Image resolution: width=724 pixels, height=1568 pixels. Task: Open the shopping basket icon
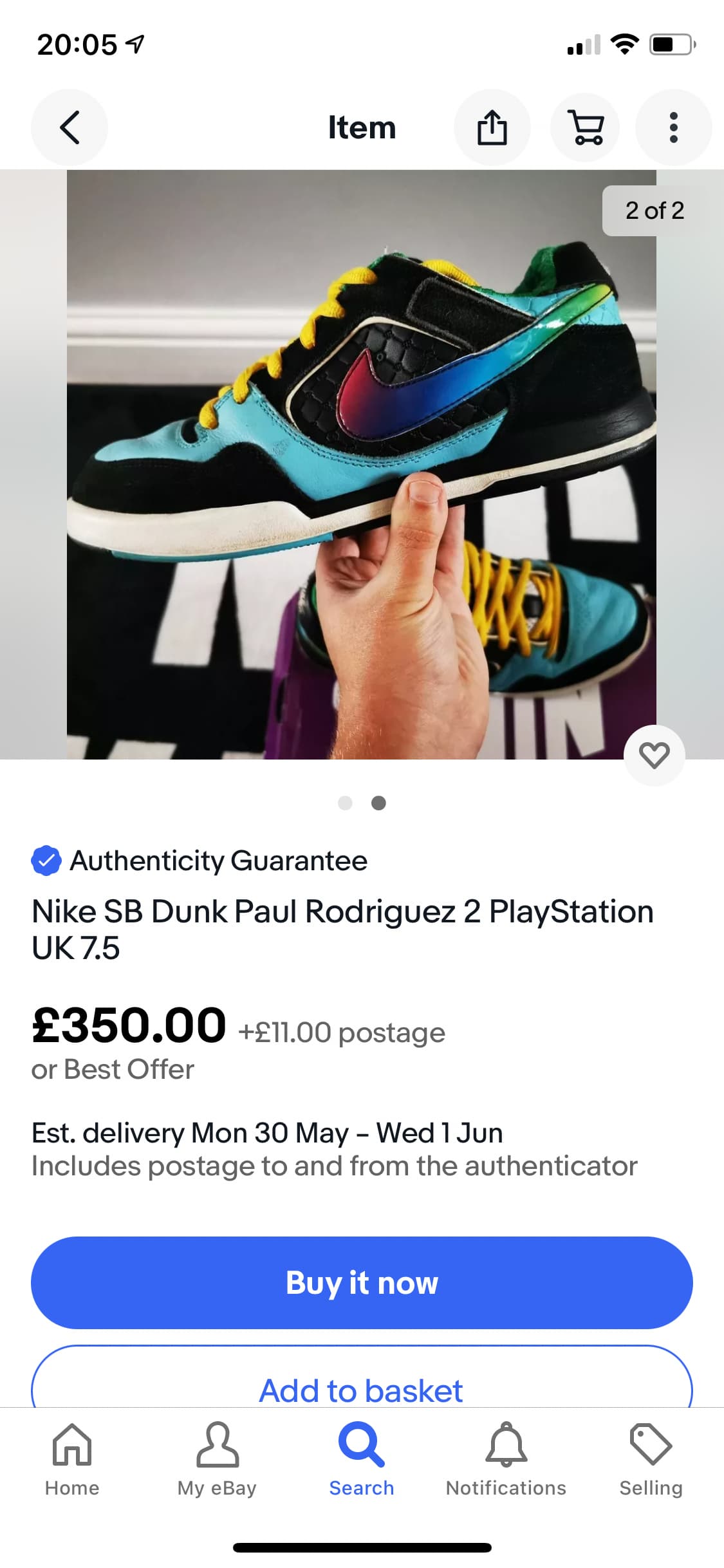click(585, 127)
